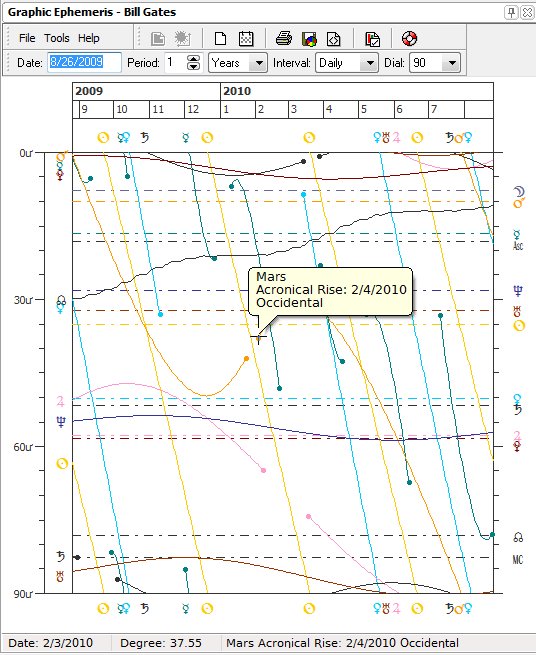Viewport: 536px width, 655px height.
Task: Click the code page export icon
Action: (334, 39)
